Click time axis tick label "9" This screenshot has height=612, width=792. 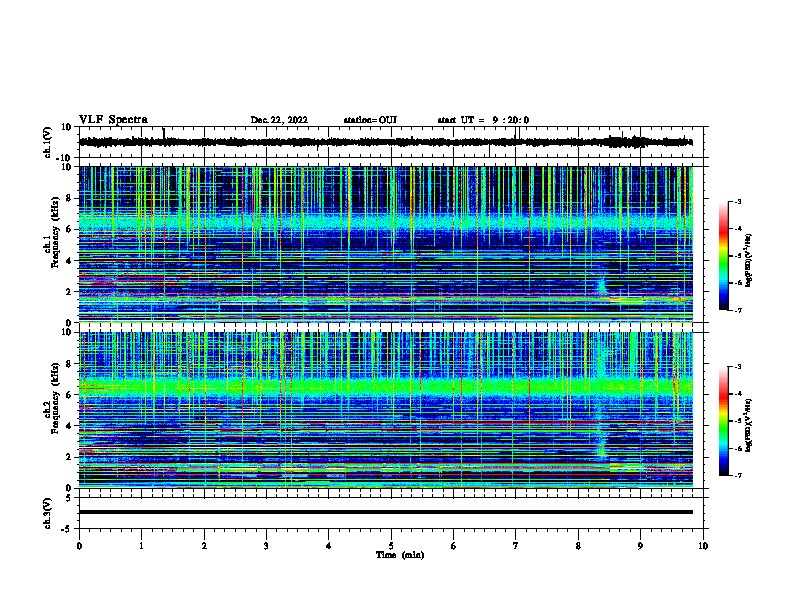click(x=640, y=546)
